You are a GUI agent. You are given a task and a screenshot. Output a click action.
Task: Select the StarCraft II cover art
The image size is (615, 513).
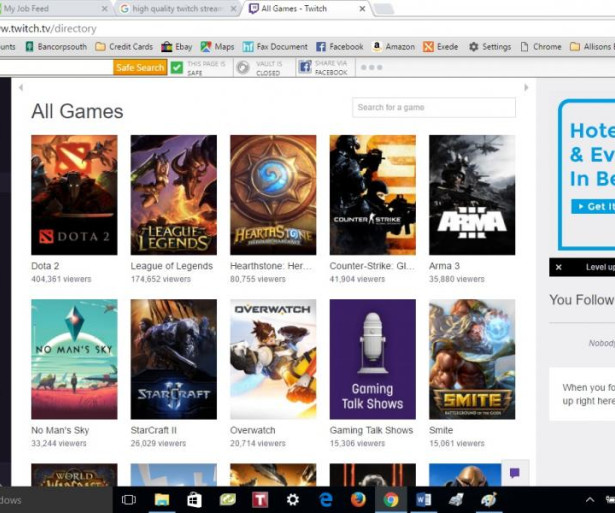pos(173,359)
